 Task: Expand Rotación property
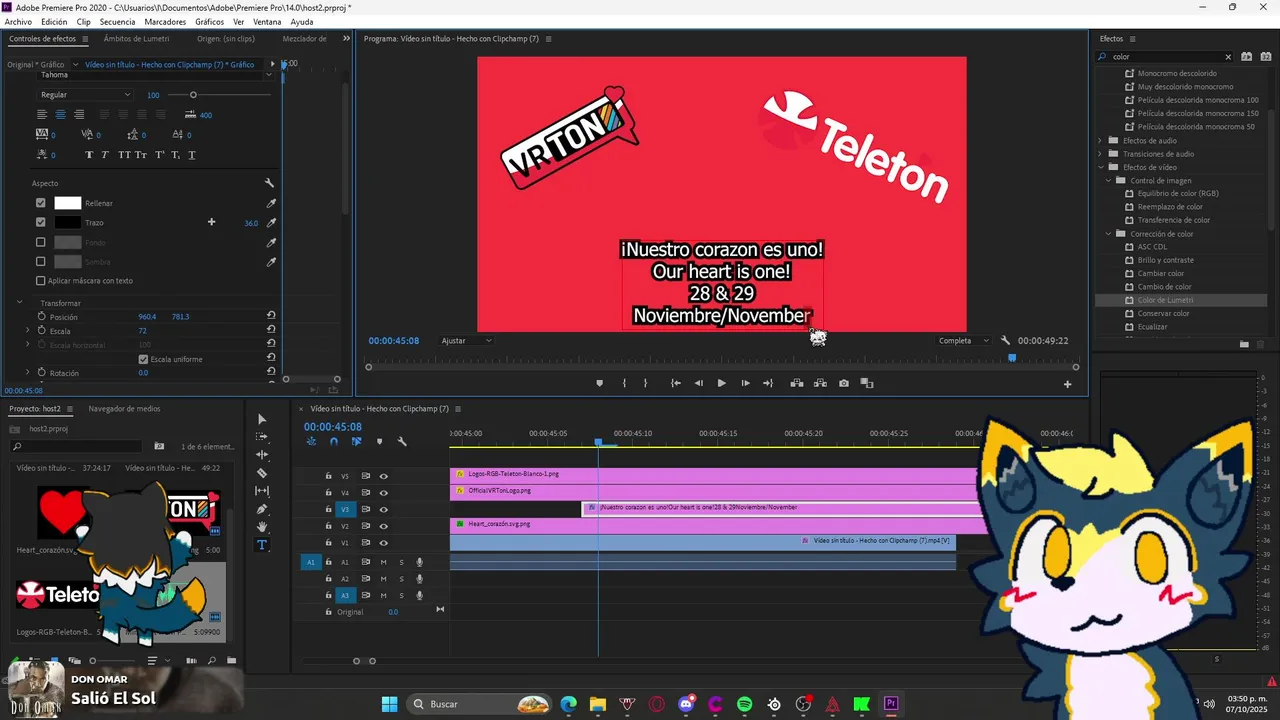[28, 372]
